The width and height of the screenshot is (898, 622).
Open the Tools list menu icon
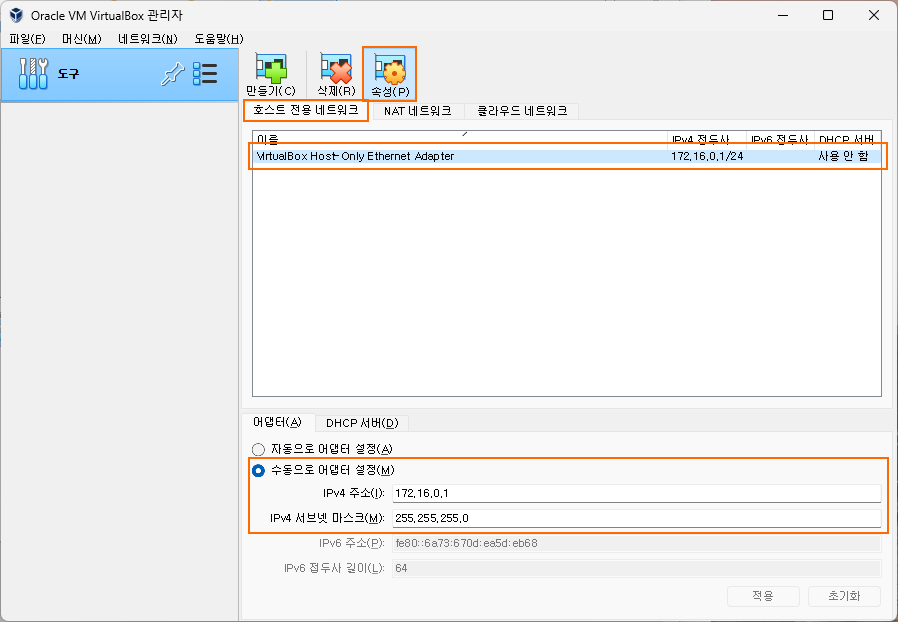205,74
